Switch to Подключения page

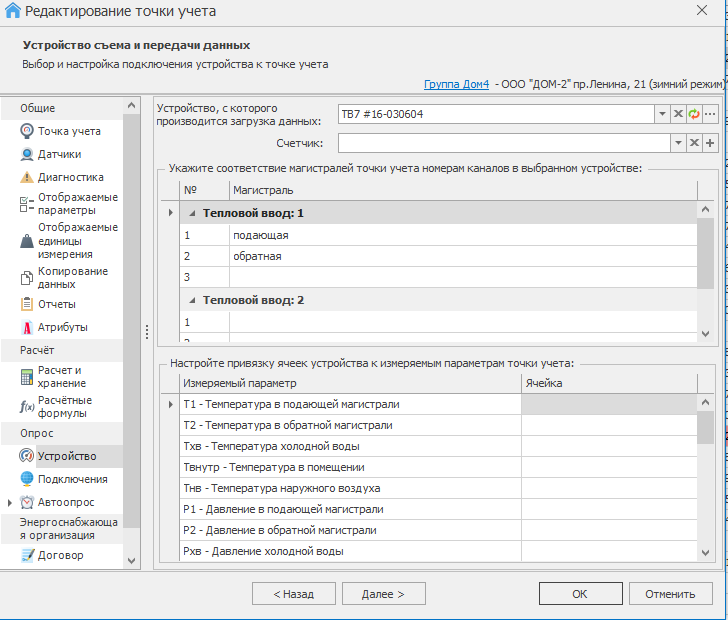coord(72,479)
